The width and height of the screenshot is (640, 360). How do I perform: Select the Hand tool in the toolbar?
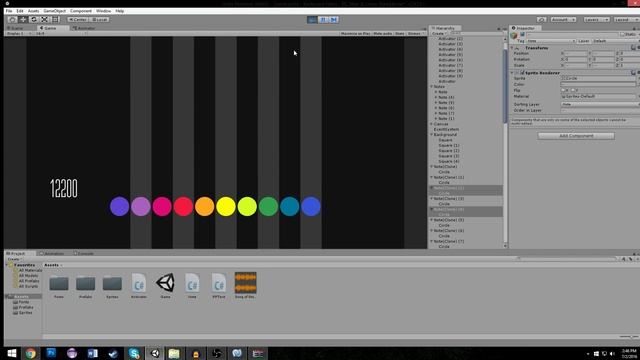[12, 19]
